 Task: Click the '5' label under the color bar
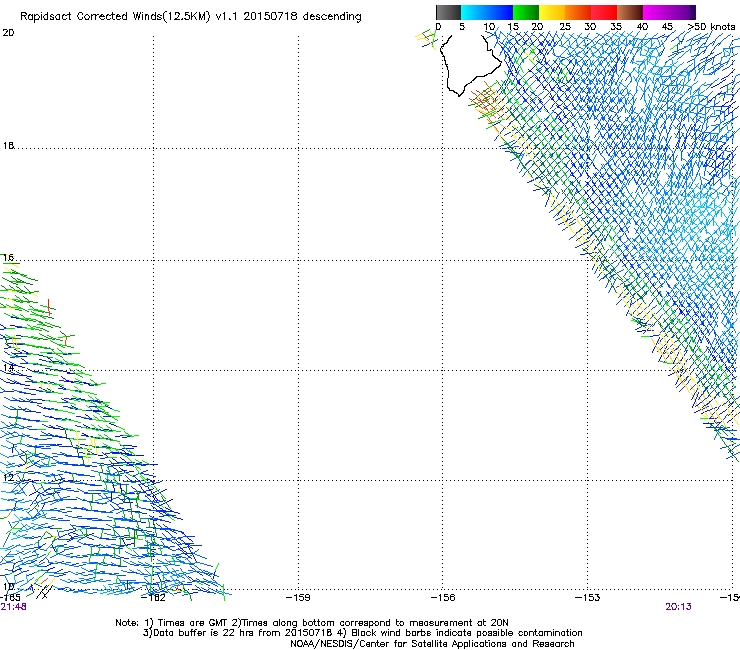(x=462, y=27)
